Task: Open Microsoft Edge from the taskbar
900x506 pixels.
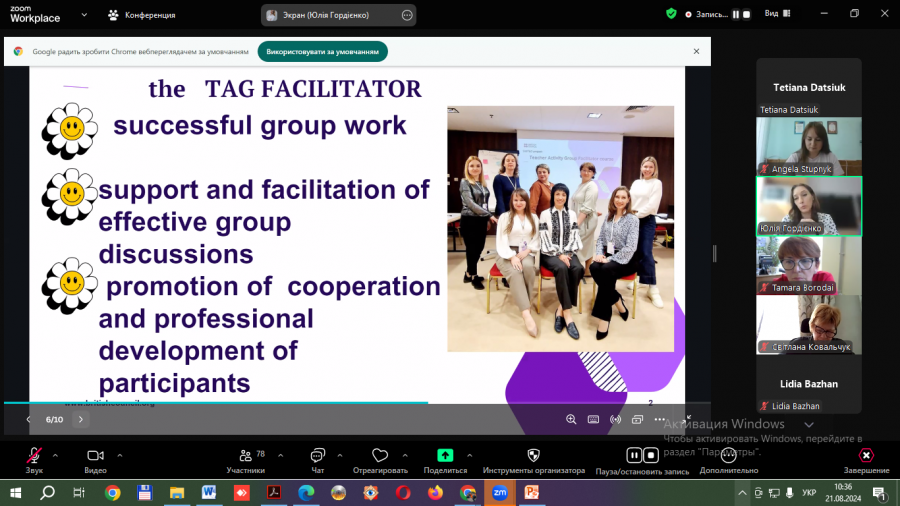Action: point(306,493)
